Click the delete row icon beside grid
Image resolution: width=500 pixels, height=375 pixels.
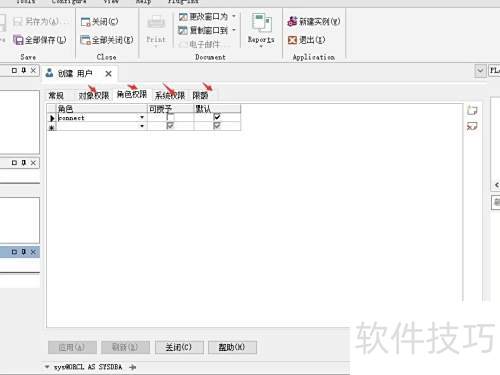coord(472,126)
